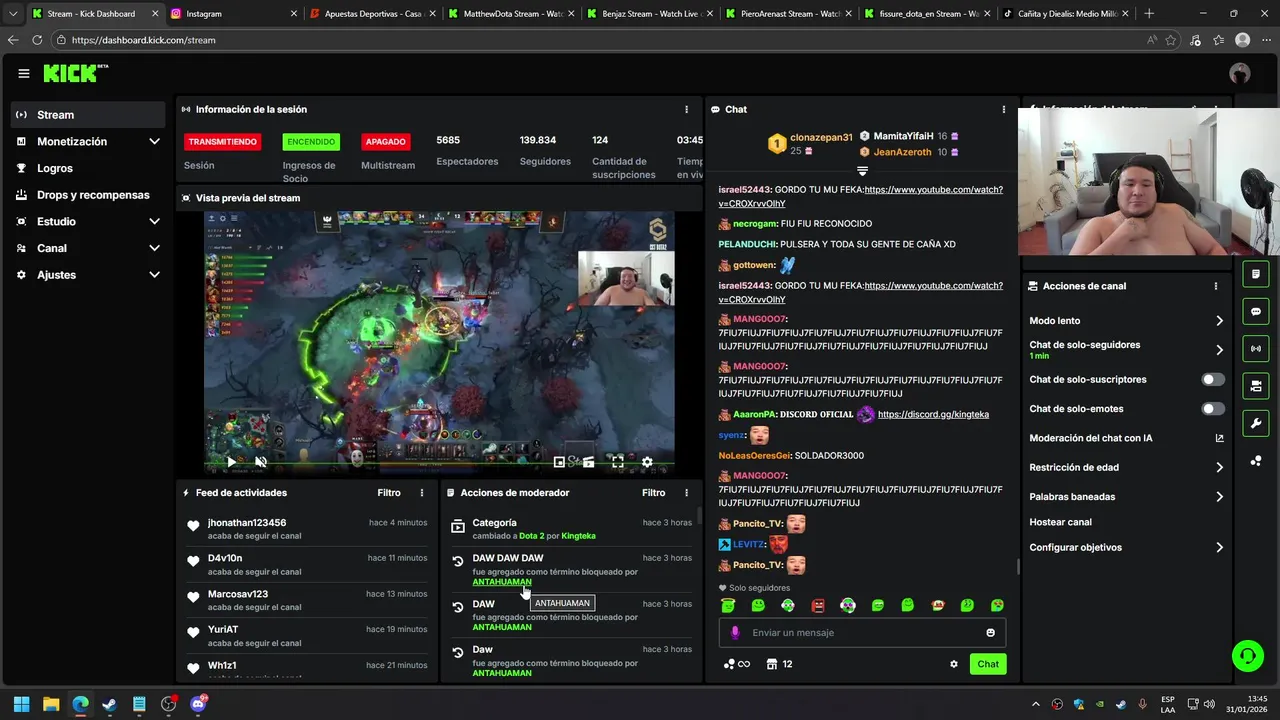Switch to the Apuestas Deportivas browser tab

372,14
